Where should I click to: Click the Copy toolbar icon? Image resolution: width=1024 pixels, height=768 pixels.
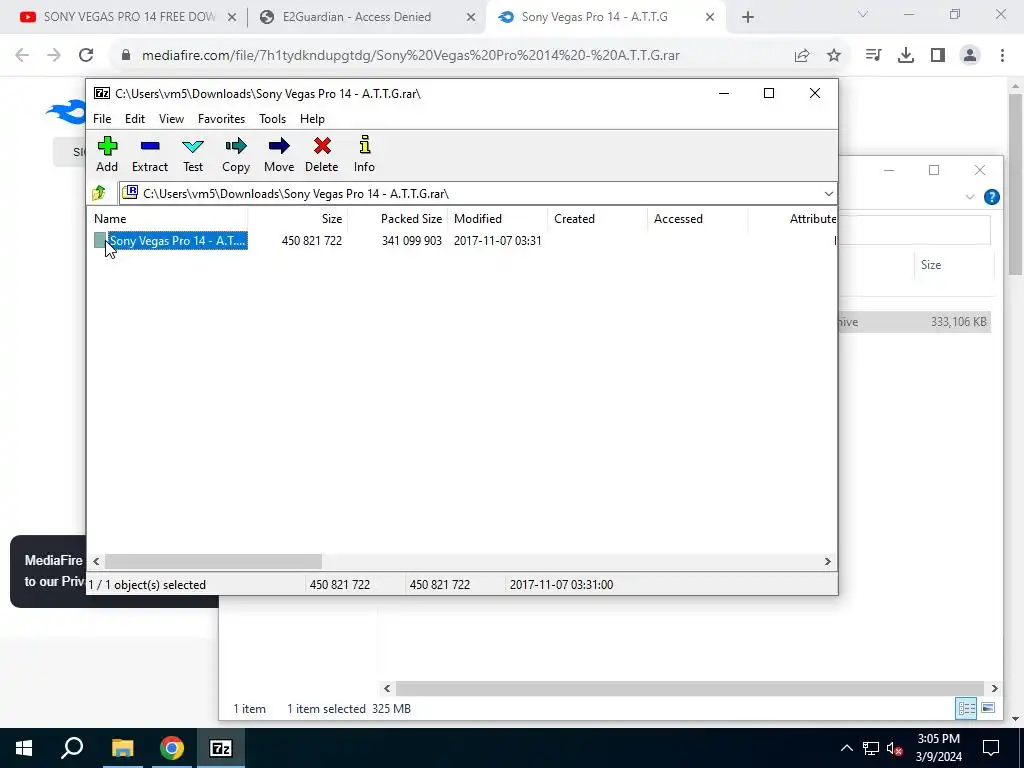236,154
